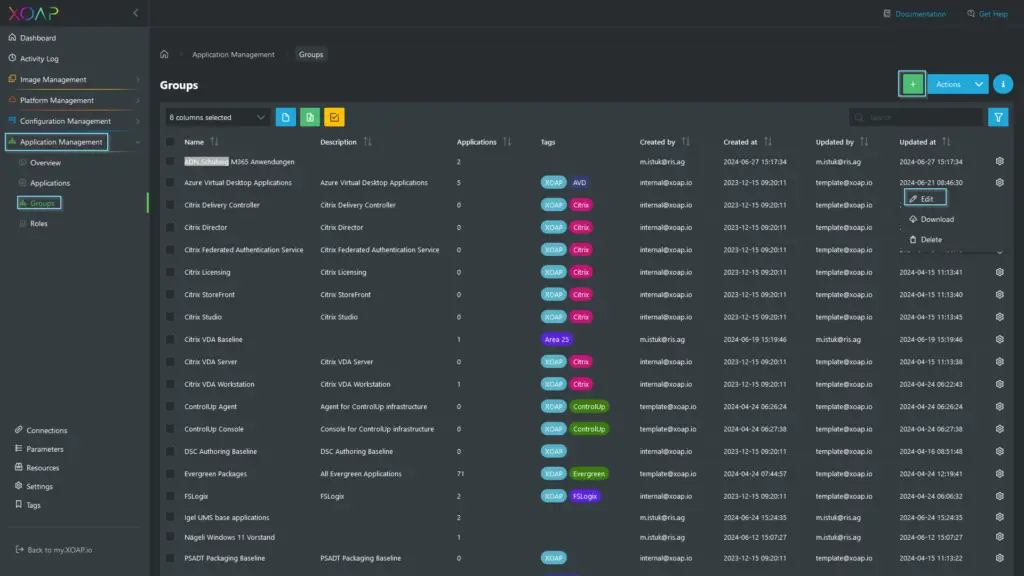Choose Edit from the row context menu
Screen dimensions: 1024x576
click(x=925, y=199)
